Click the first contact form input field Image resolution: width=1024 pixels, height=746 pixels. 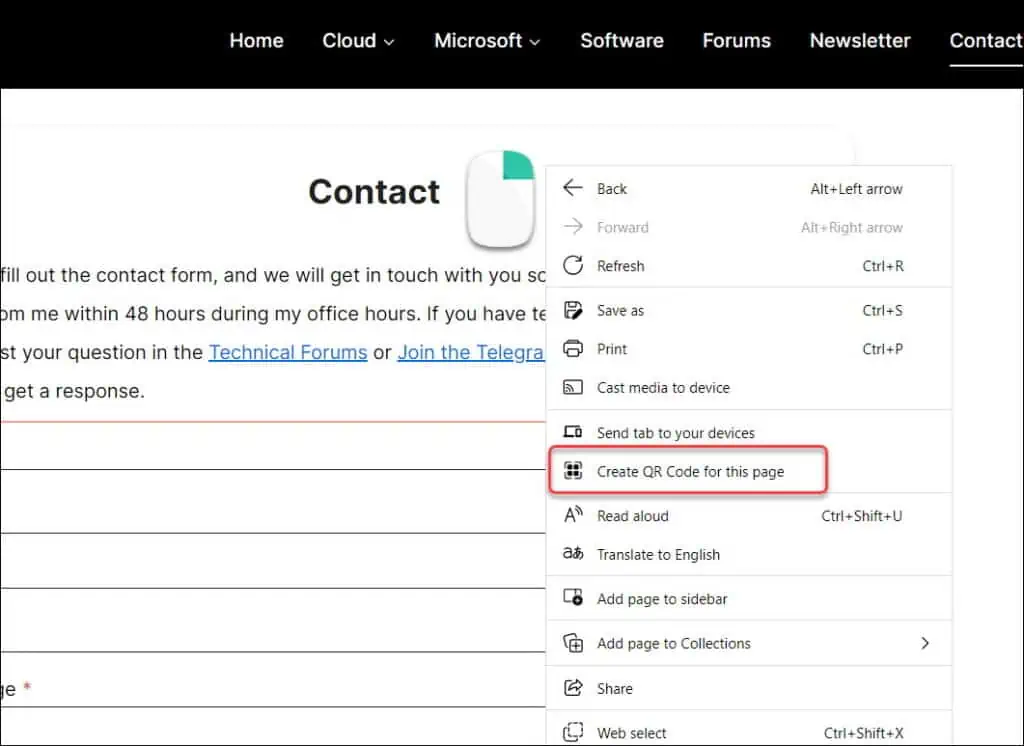(x=272, y=446)
